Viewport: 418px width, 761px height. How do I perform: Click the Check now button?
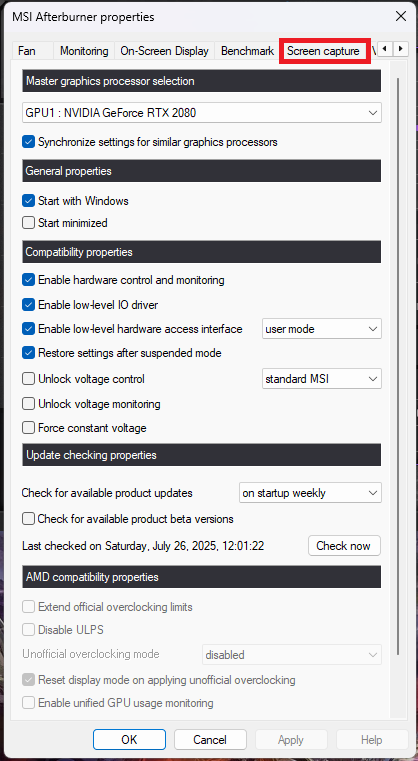click(x=344, y=546)
